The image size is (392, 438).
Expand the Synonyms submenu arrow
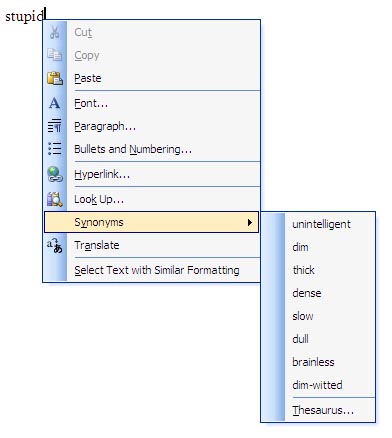250,222
